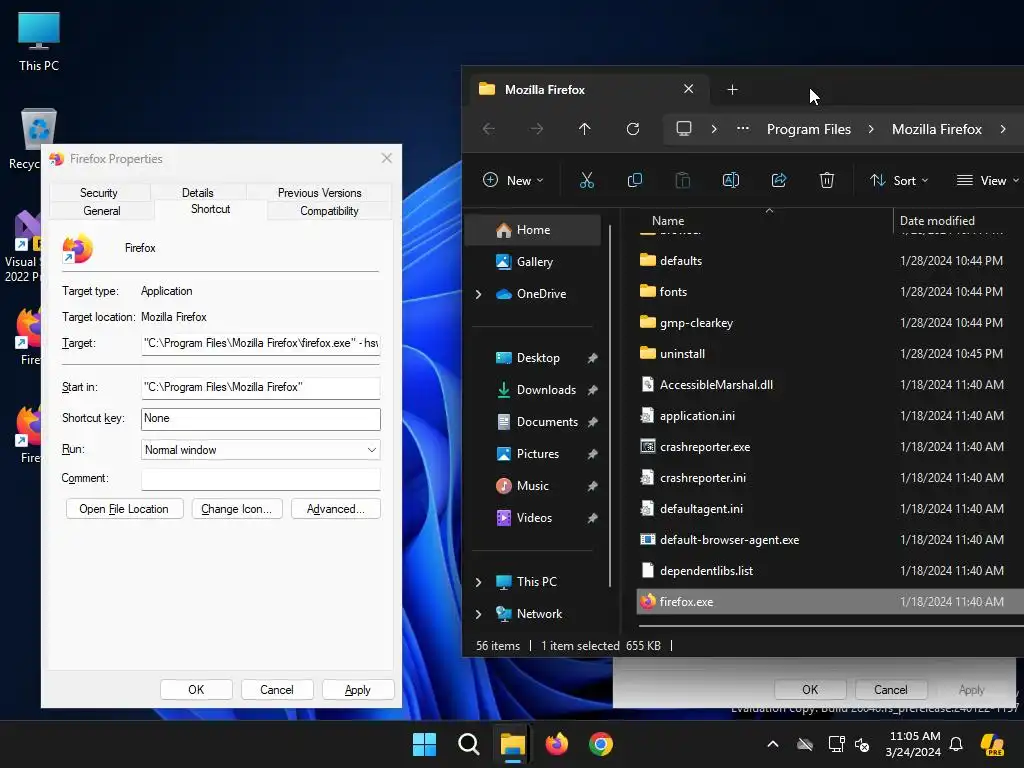Click pin icon next to Downloads

click(x=592, y=390)
